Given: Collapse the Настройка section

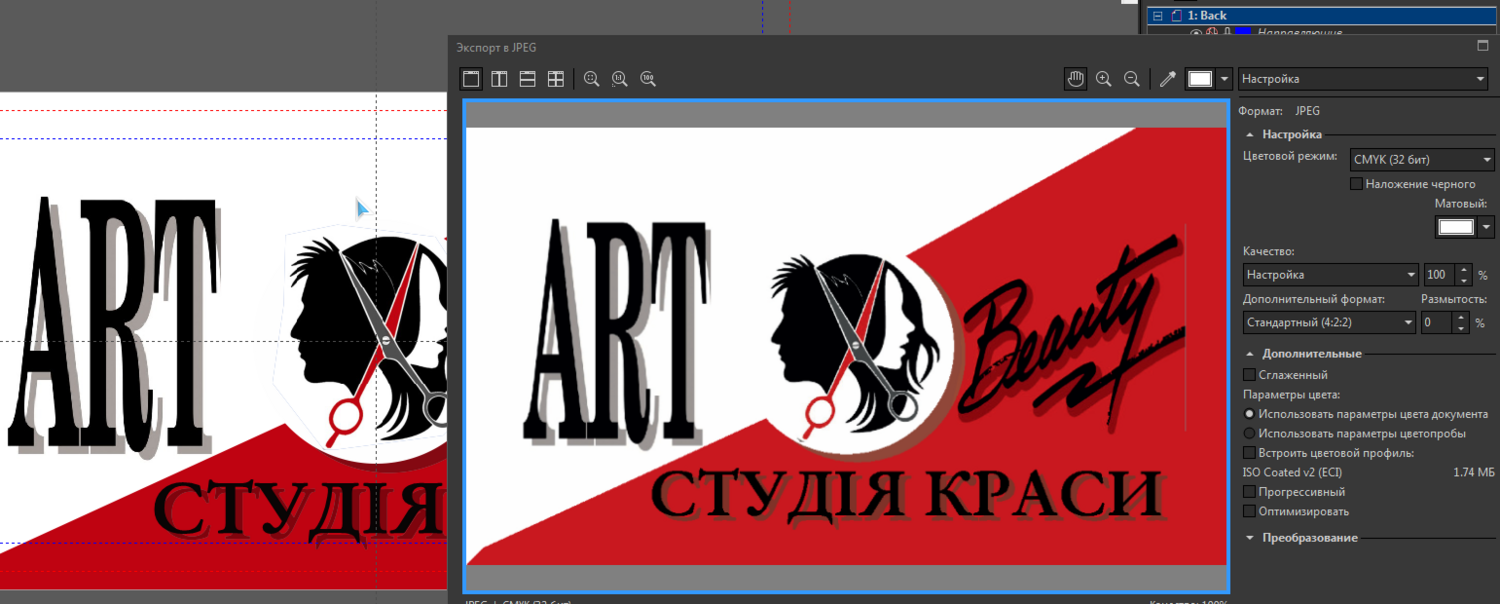Looking at the screenshot, I should point(1250,134).
